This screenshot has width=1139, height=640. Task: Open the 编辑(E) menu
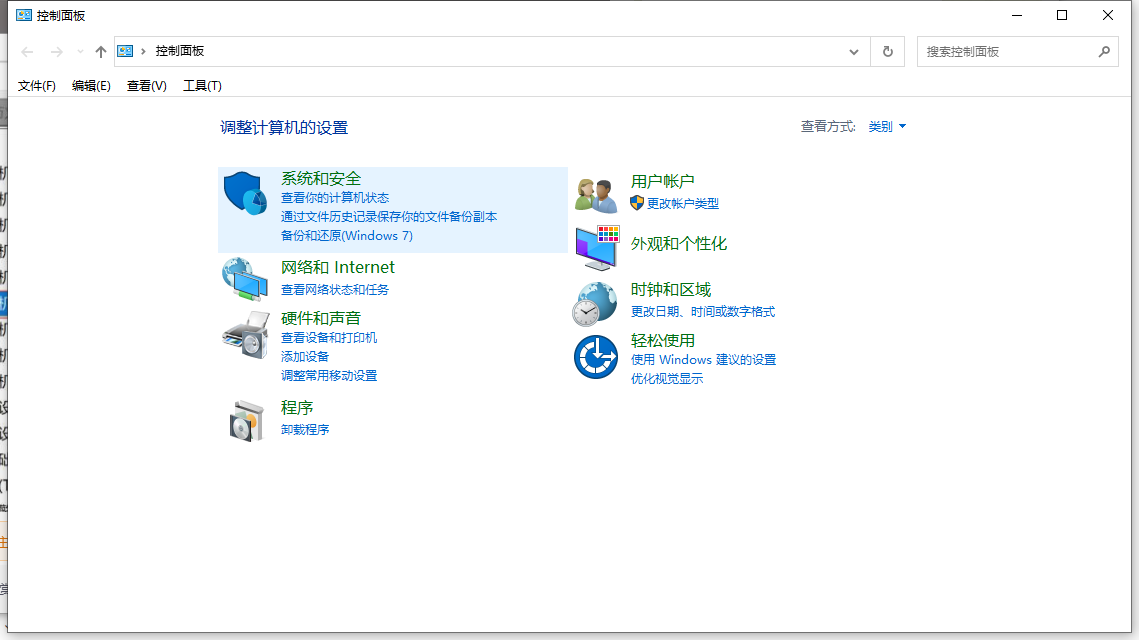(x=91, y=86)
